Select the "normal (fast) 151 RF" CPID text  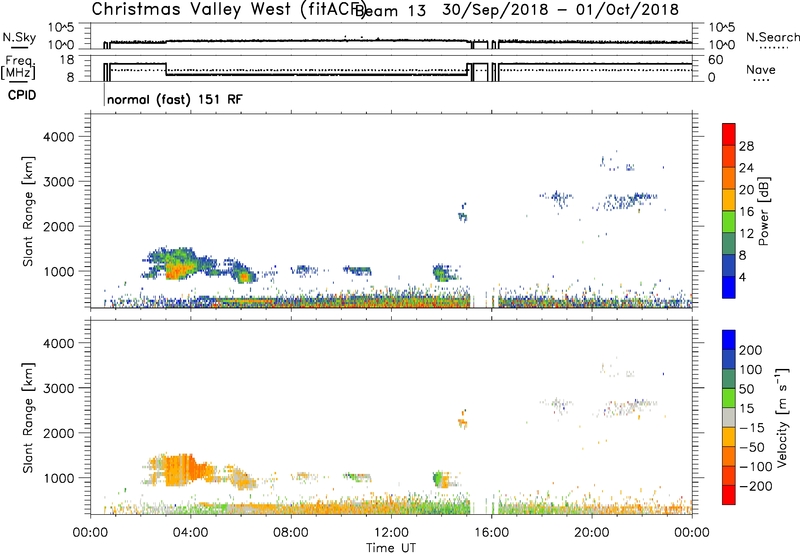[x=175, y=99]
